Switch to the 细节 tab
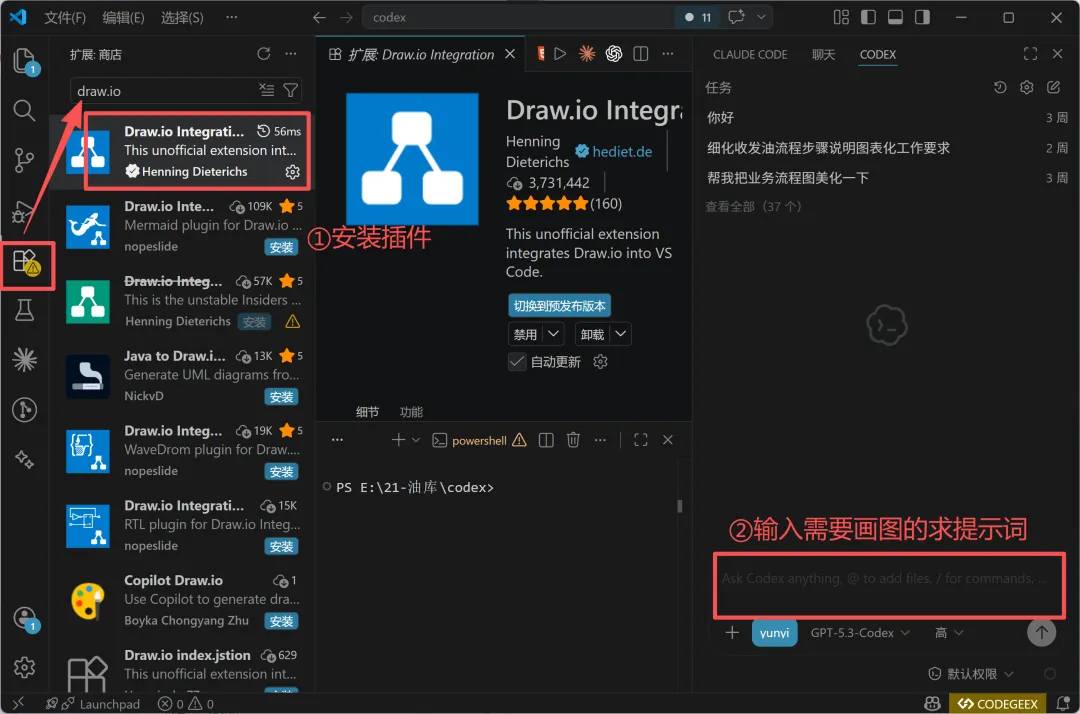1080x714 pixels. point(367,412)
